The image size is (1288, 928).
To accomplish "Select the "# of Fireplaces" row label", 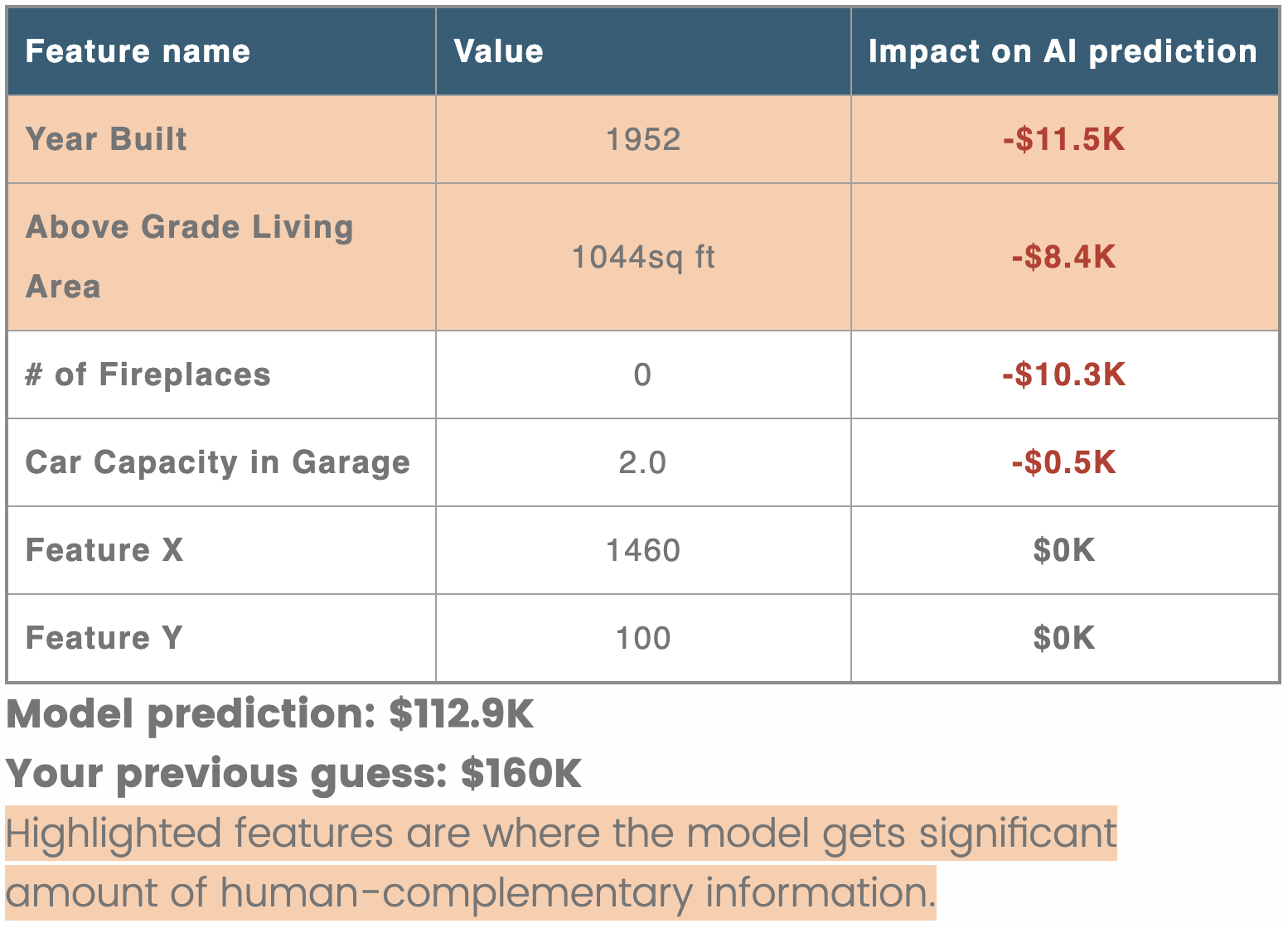I will click(x=148, y=375).
